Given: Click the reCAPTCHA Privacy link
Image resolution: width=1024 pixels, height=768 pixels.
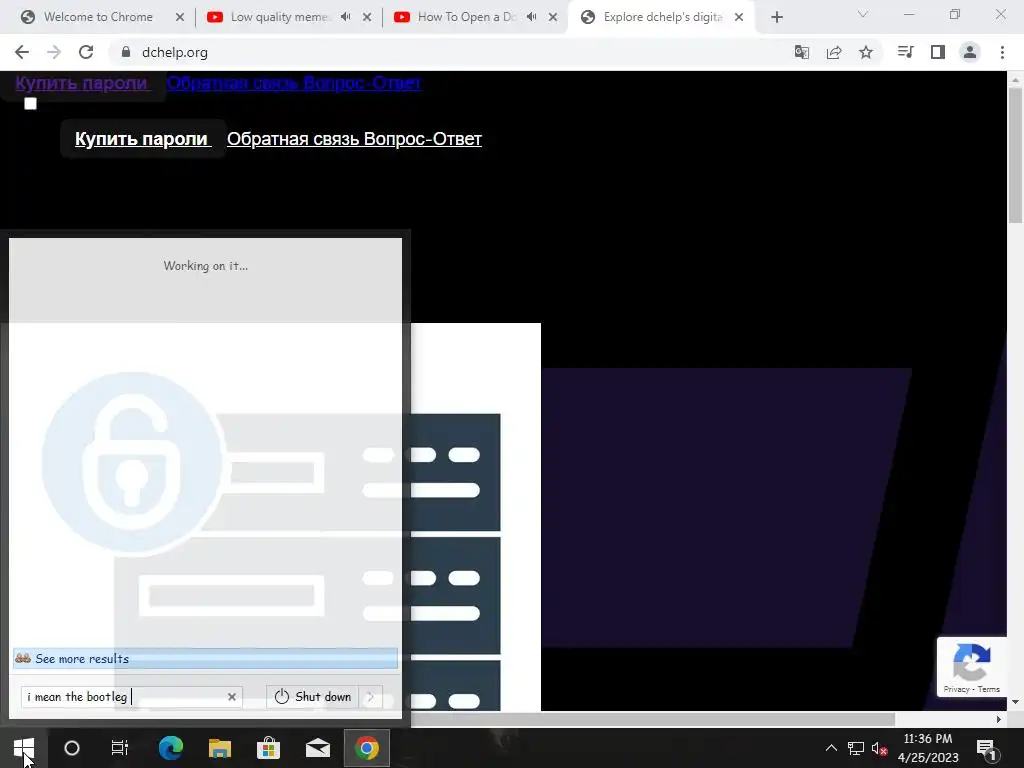Looking at the screenshot, I should coord(956,689).
